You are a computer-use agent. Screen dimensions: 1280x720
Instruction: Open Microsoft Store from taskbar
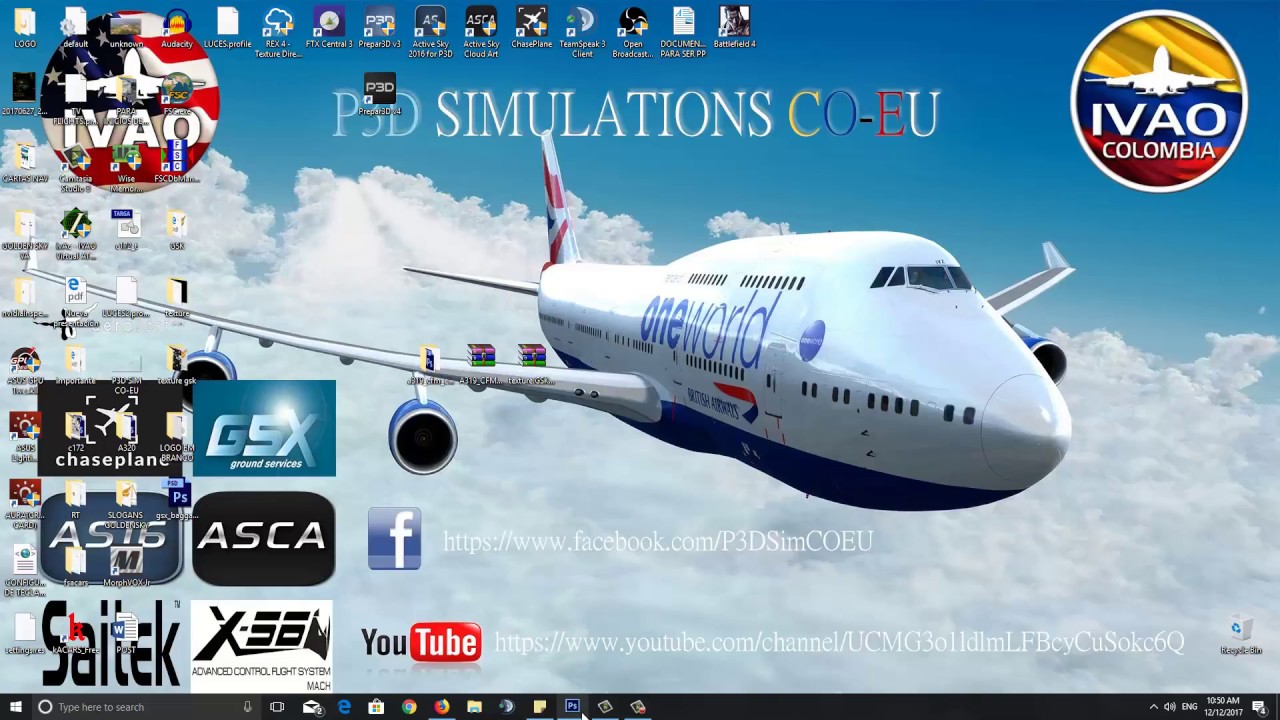pos(376,707)
